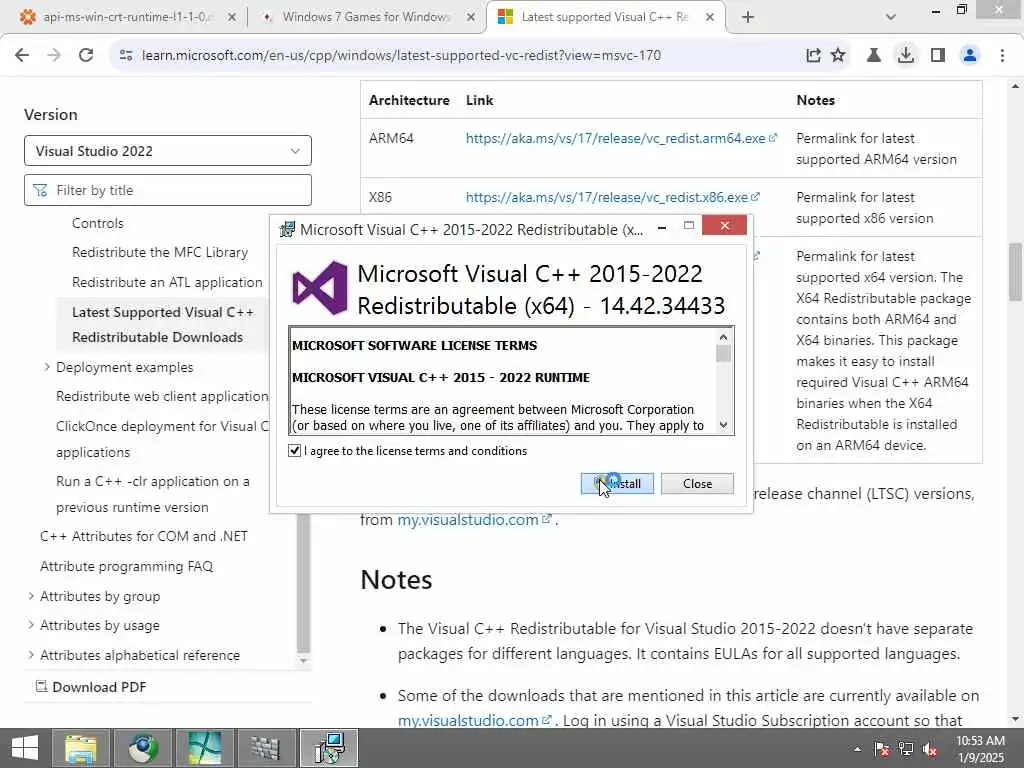This screenshot has width=1024, height=768.
Task: Minimize the Visual C++ installer dialog
Action: pos(662,227)
